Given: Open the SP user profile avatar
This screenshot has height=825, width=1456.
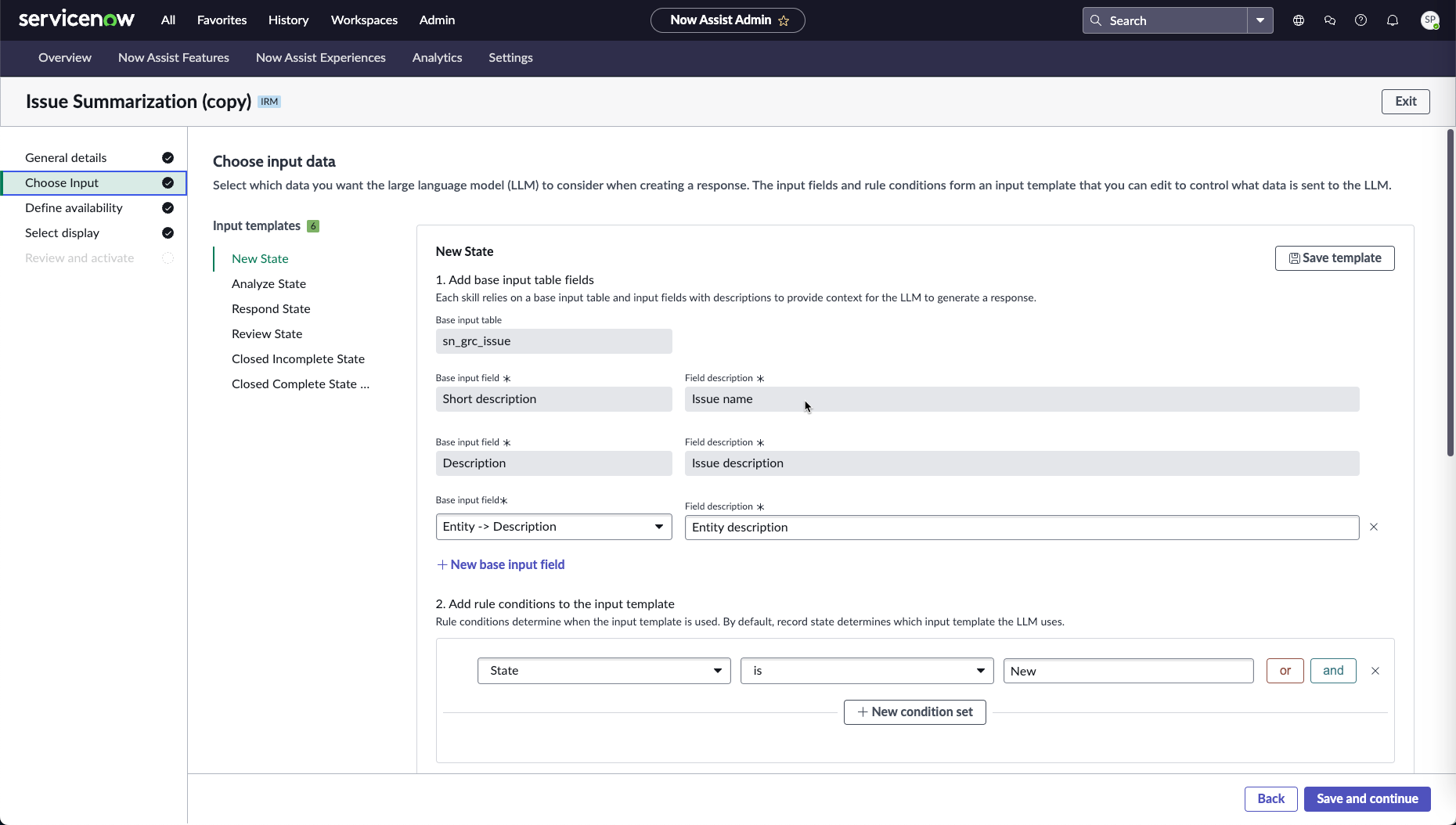Looking at the screenshot, I should [1430, 20].
